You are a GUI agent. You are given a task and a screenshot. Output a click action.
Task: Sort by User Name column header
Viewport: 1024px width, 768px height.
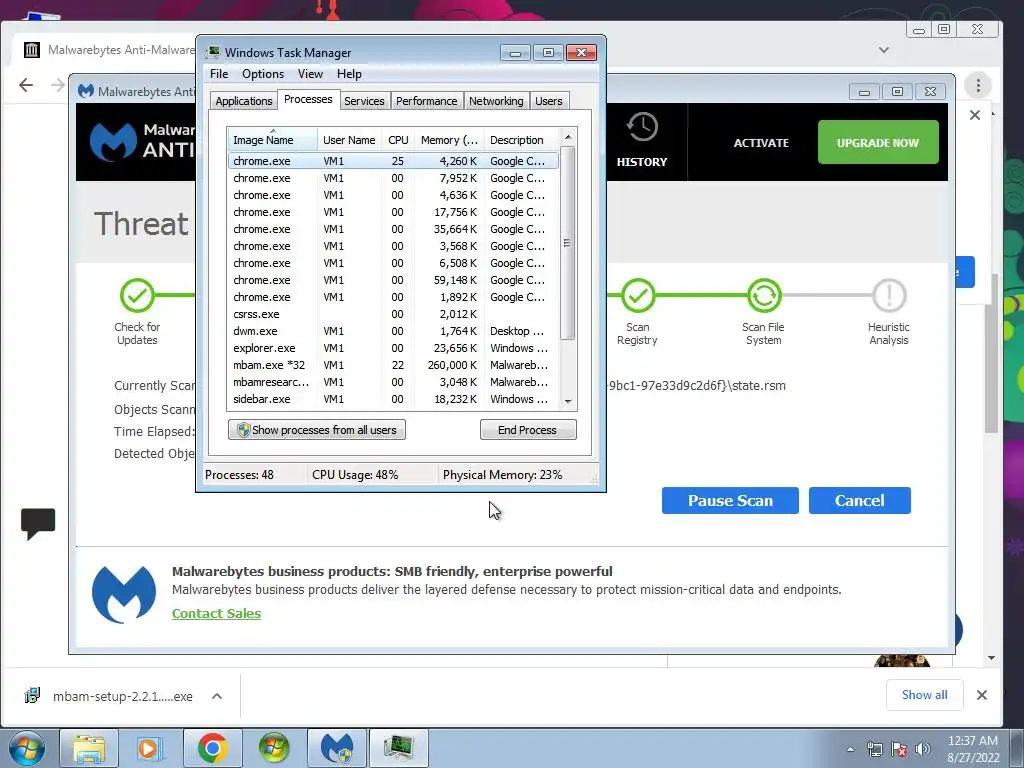(x=349, y=140)
